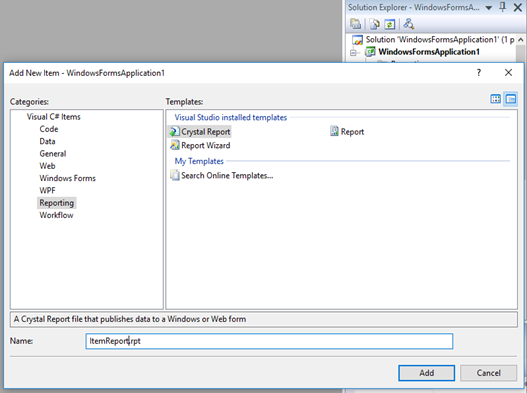The image size is (527, 393).
Task: Select the Code category
Action: pos(49,129)
